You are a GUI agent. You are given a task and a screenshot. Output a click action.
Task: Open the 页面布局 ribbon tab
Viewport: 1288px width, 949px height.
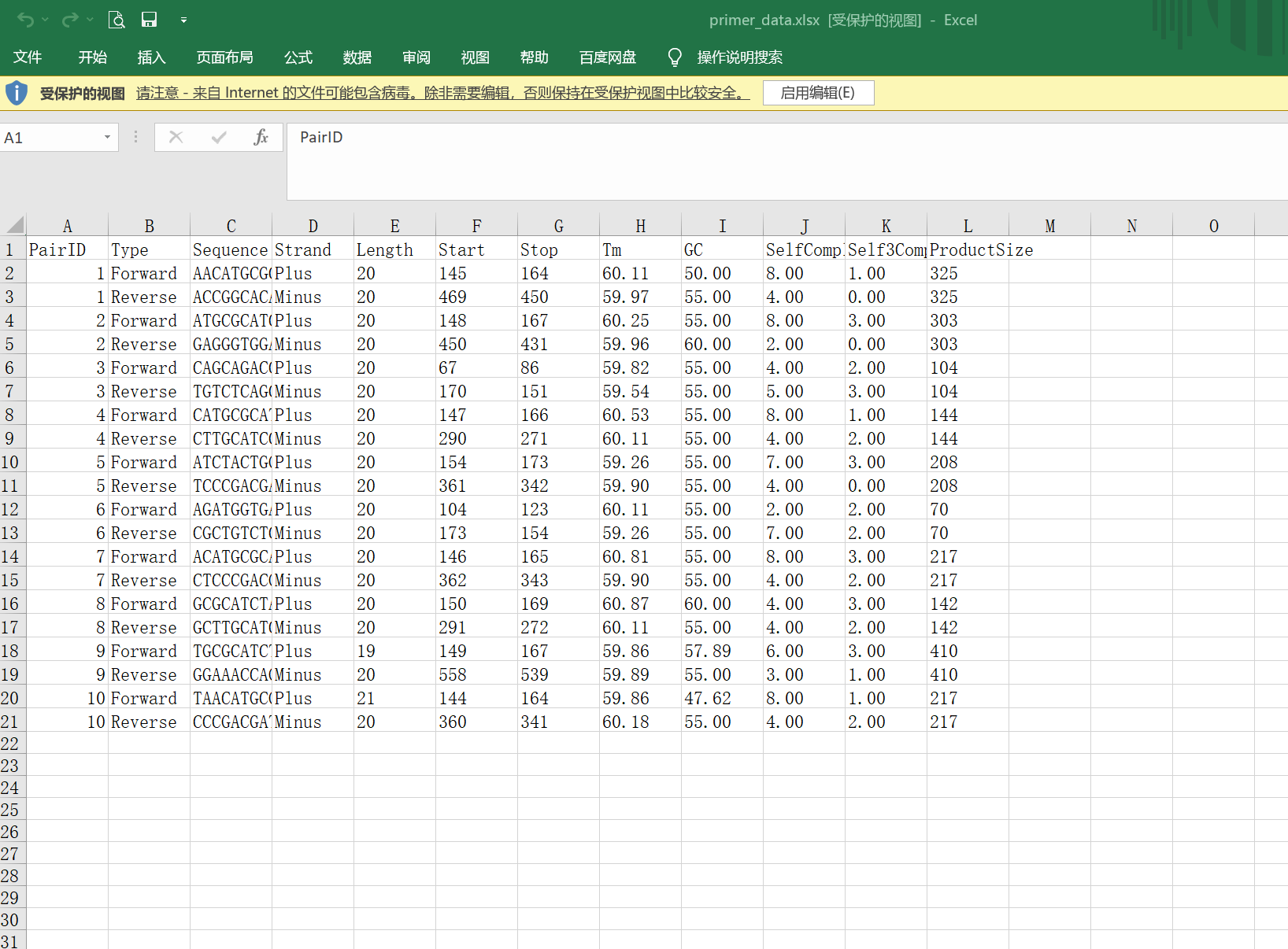[x=224, y=57]
